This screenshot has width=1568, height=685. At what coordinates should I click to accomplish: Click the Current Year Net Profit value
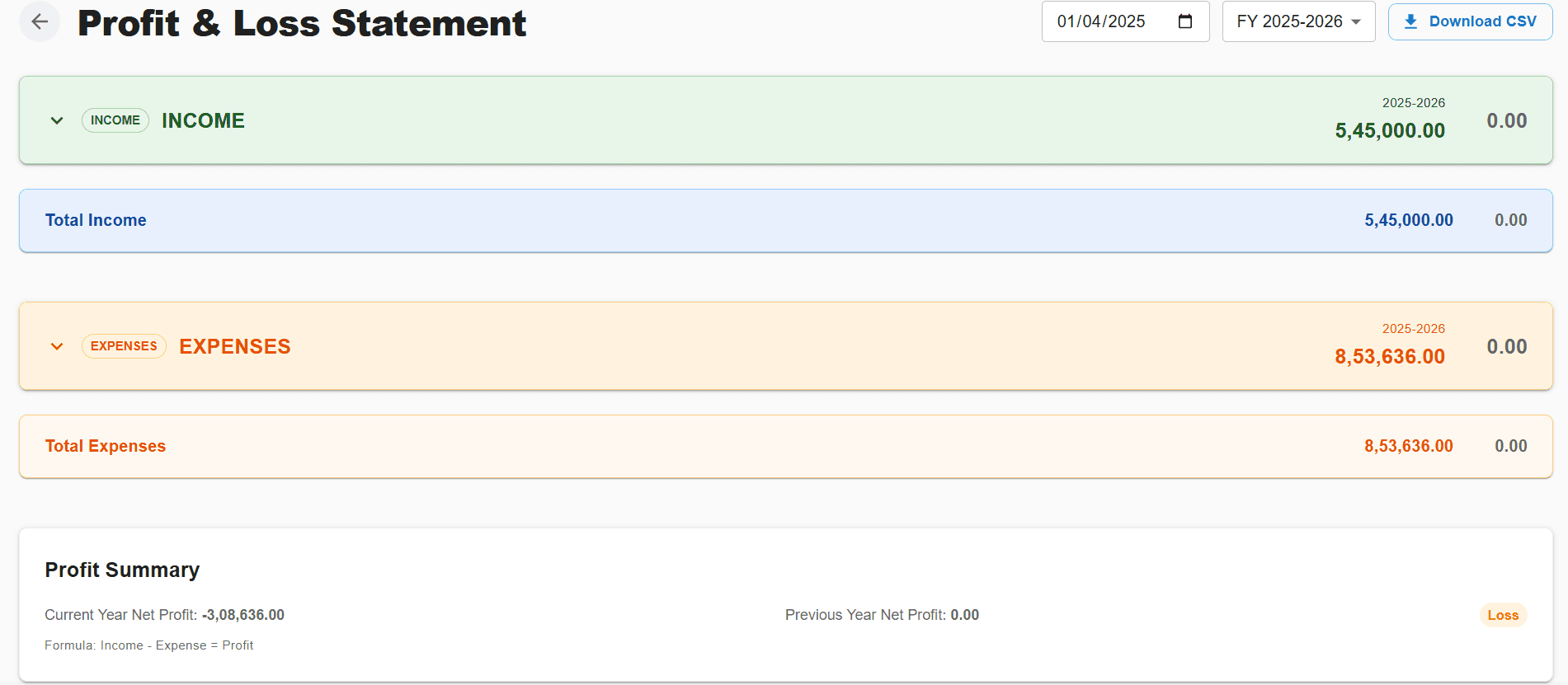243,615
